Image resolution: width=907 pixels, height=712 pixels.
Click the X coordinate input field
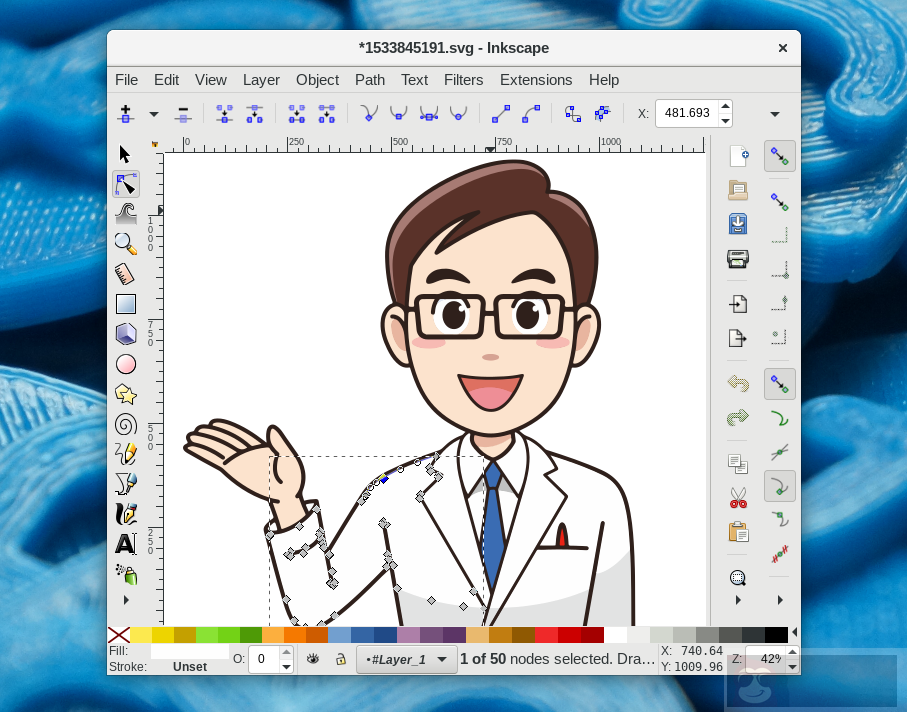(x=686, y=113)
